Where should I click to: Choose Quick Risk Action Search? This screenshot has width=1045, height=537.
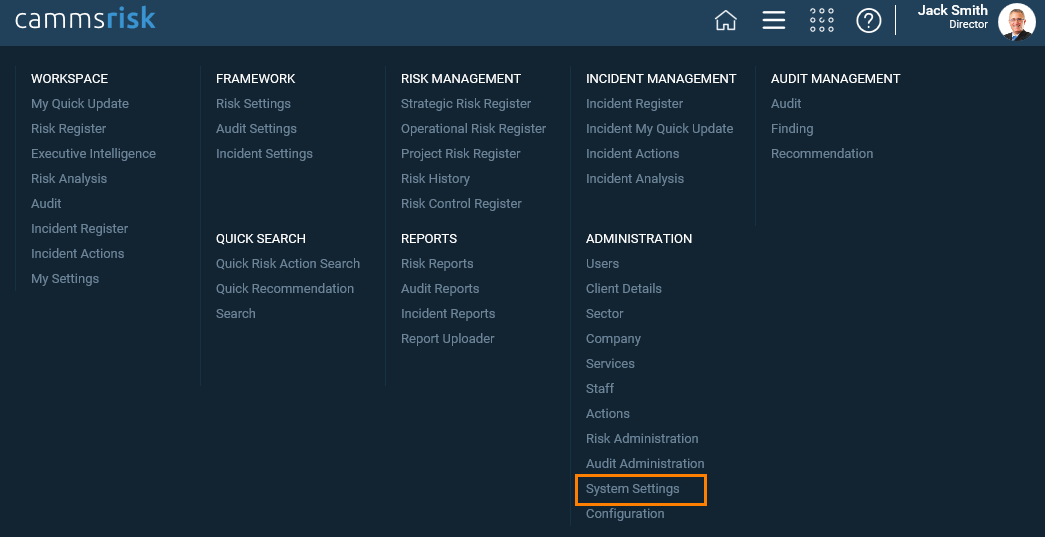pyautogui.click(x=288, y=264)
